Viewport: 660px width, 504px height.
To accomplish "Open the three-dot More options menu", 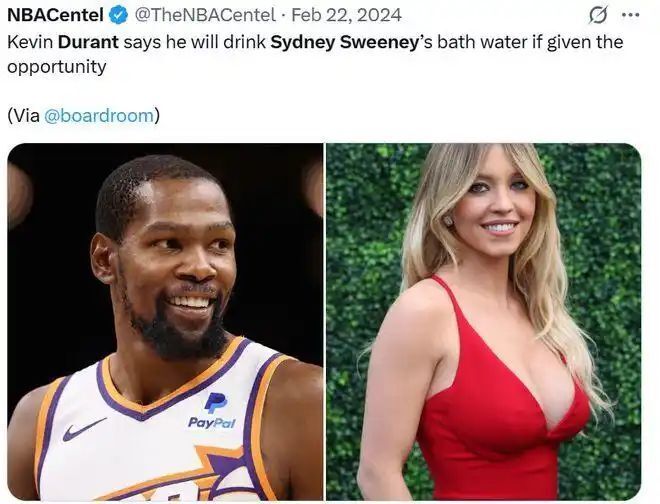I will pos(630,15).
